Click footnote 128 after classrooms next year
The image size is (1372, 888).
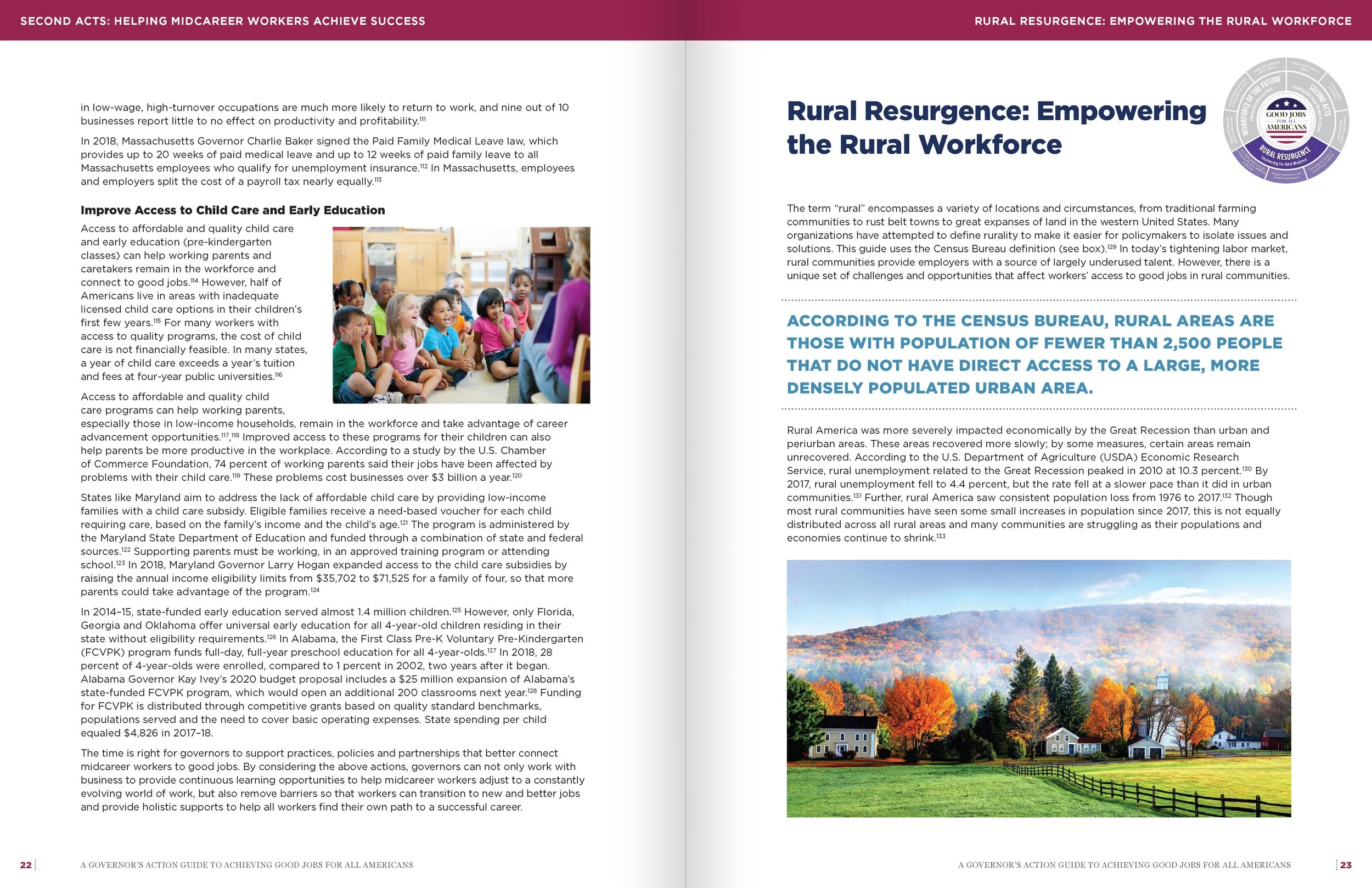point(532,691)
